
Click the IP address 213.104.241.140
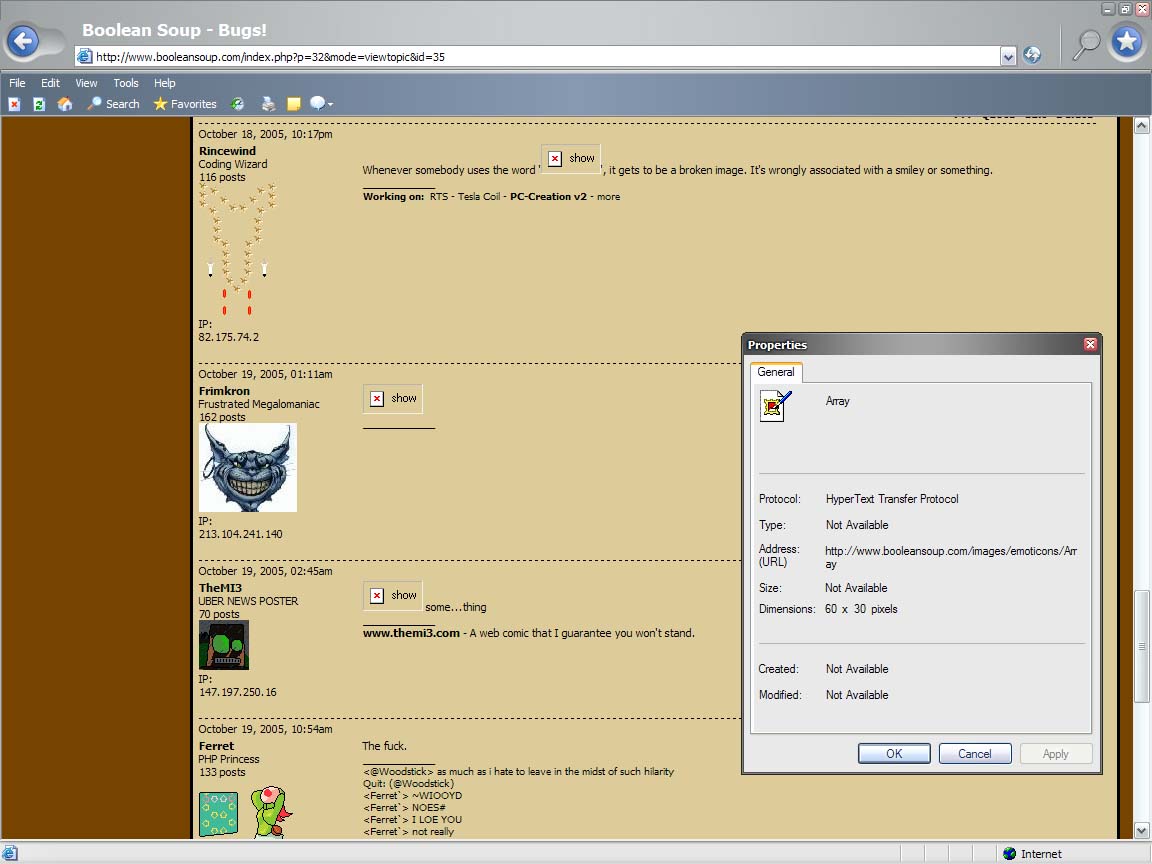click(240, 534)
